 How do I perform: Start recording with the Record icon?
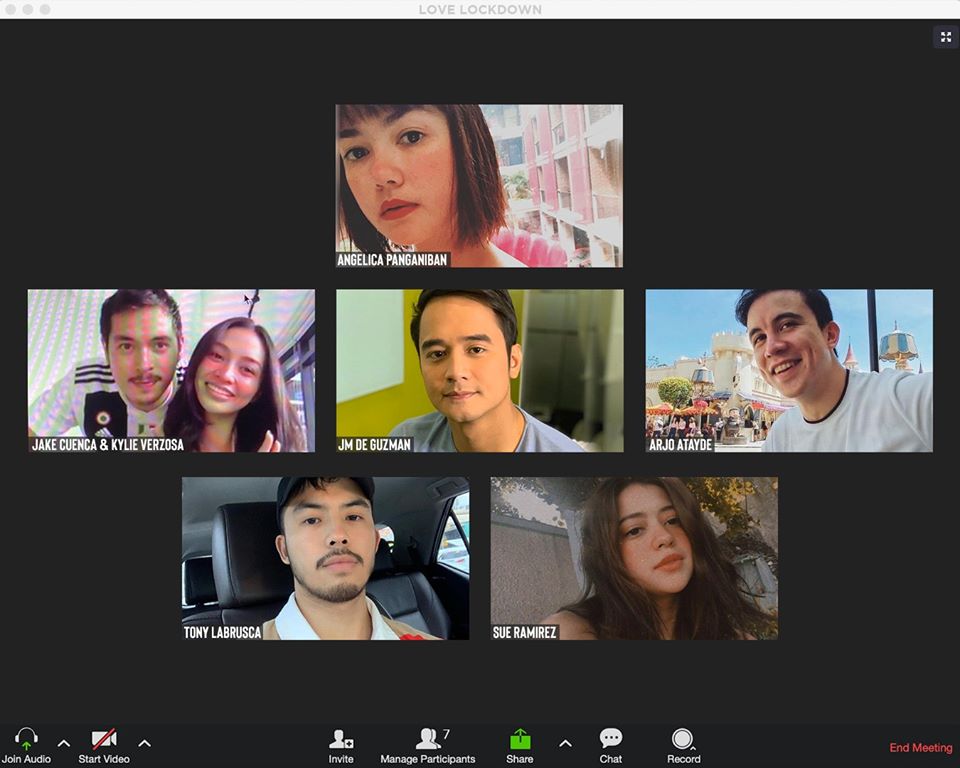pyautogui.click(x=682, y=739)
